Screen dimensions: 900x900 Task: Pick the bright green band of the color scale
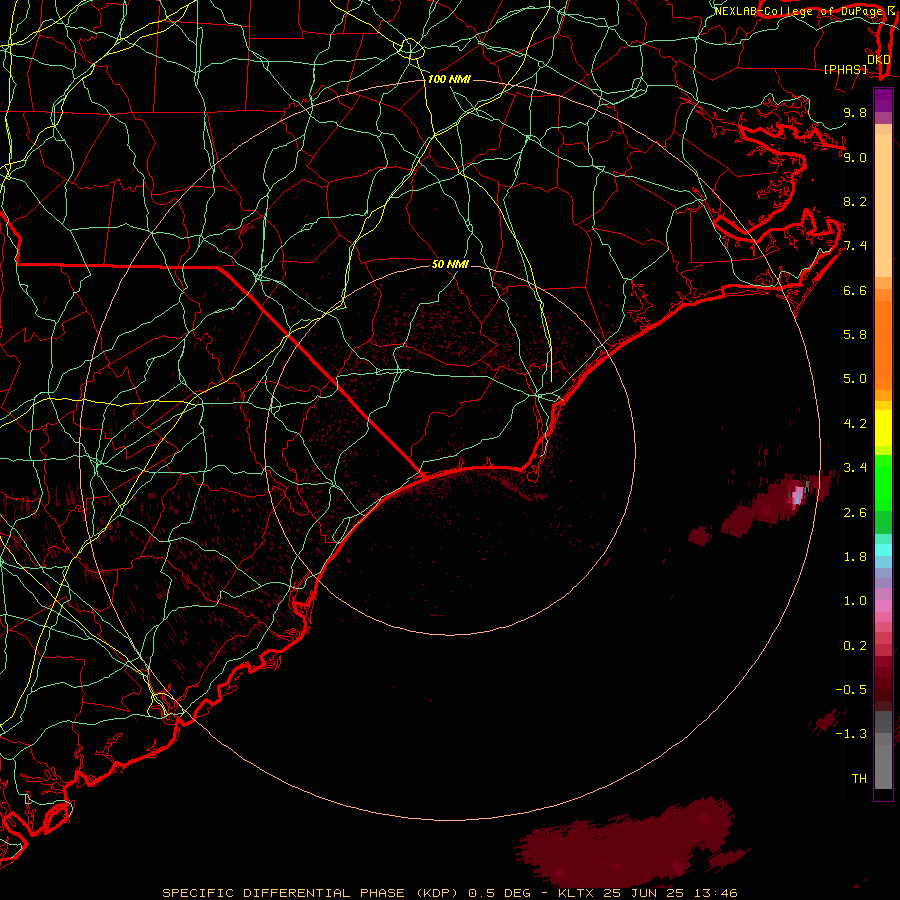883,482
